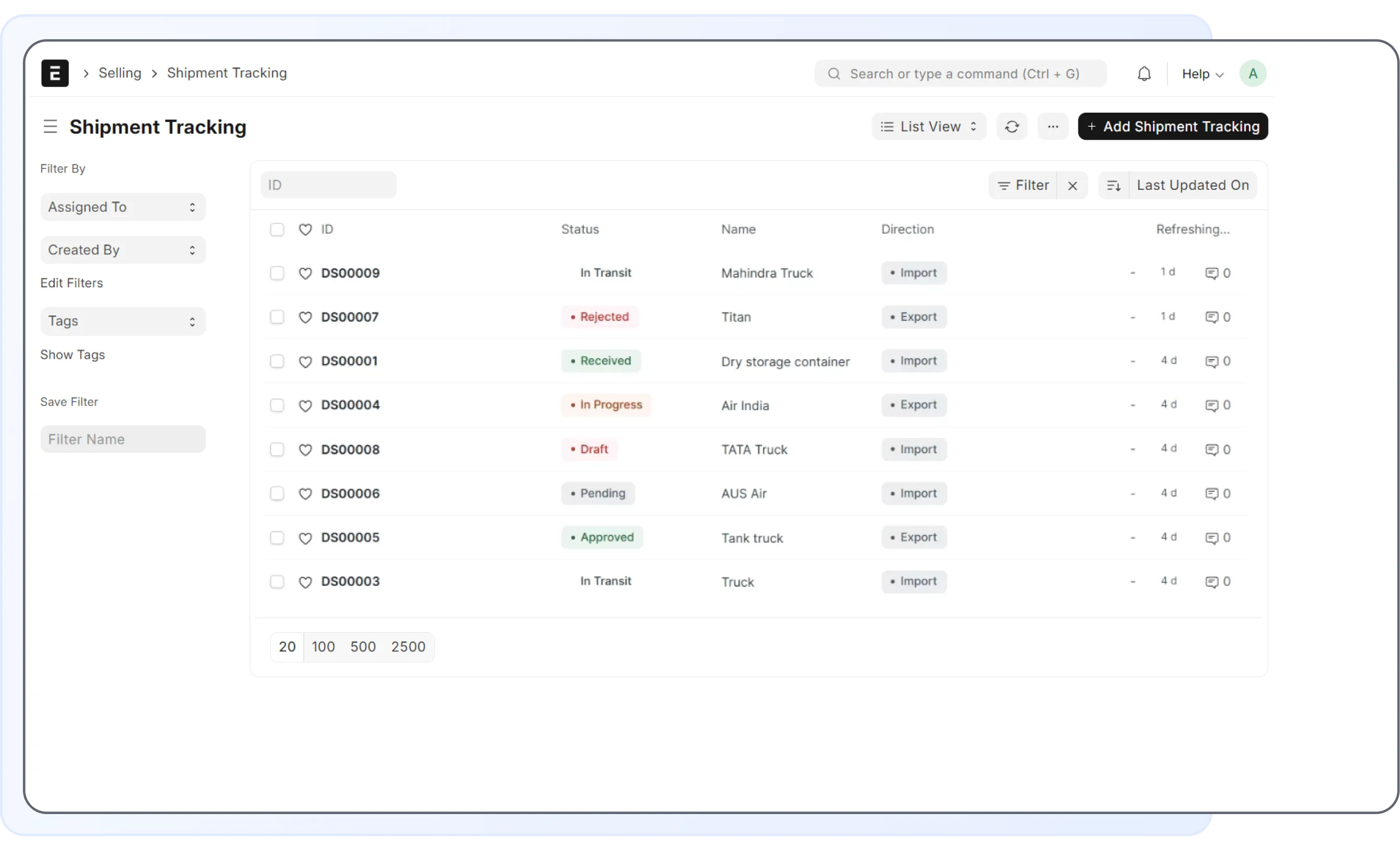Like the DS00009 row heart icon
The width and height of the screenshot is (1400, 849).
pyautogui.click(x=305, y=273)
